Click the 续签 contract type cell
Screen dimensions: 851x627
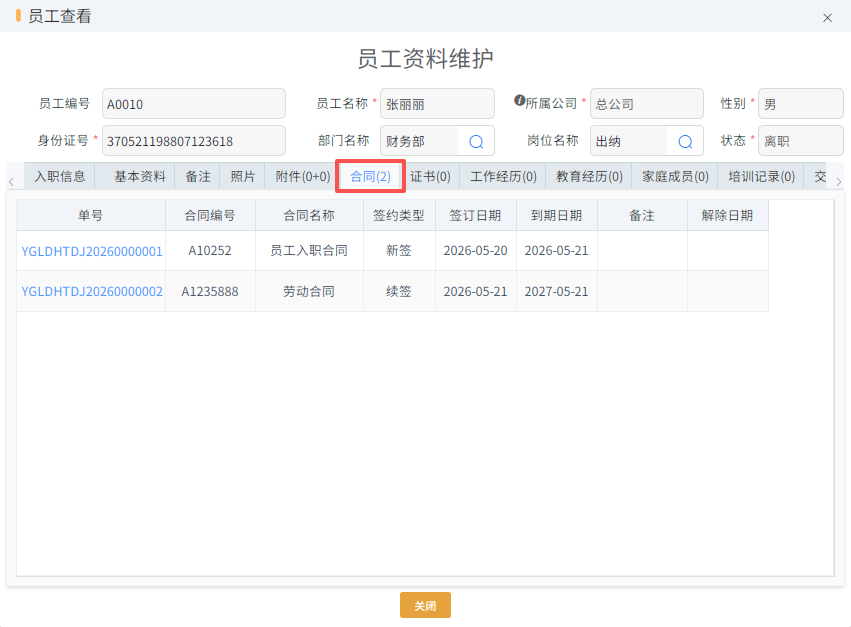(x=399, y=292)
